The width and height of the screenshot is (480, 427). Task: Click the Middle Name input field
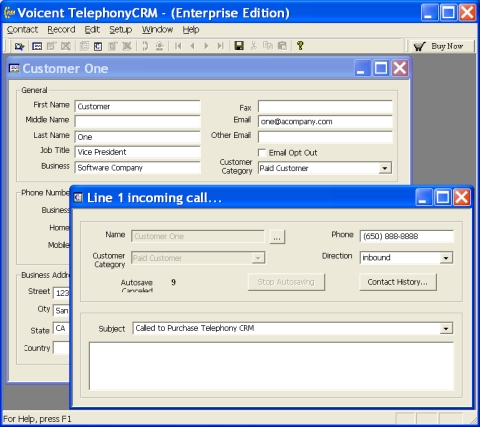(137, 121)
